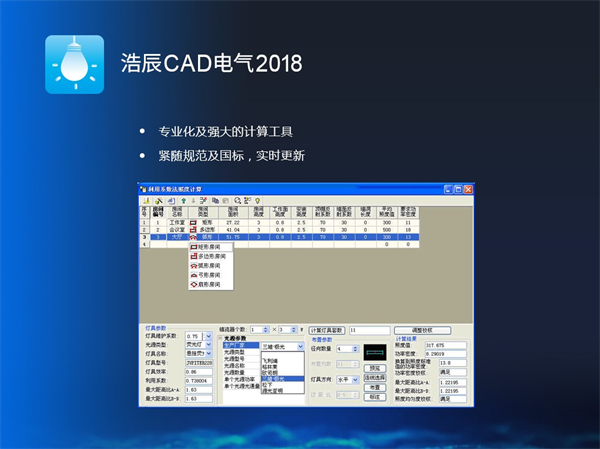Click the export sheet icon beside the hammer
600x449 pixels.
(x=171, y=201)
